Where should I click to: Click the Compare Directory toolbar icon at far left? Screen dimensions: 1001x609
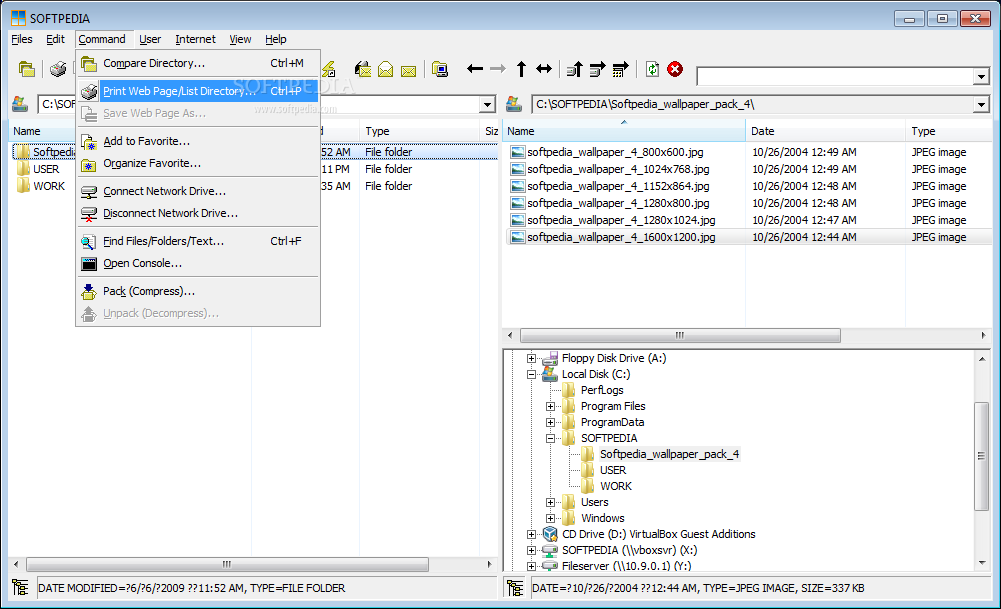coord(26,69)
